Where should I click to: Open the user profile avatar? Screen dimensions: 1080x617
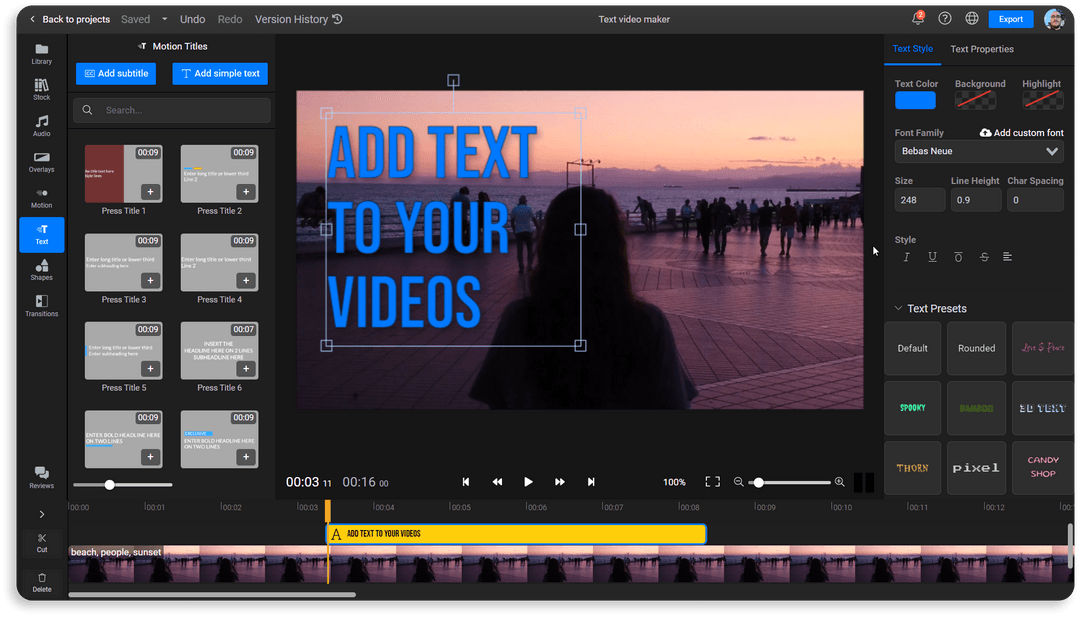[x=1055, y=19]
